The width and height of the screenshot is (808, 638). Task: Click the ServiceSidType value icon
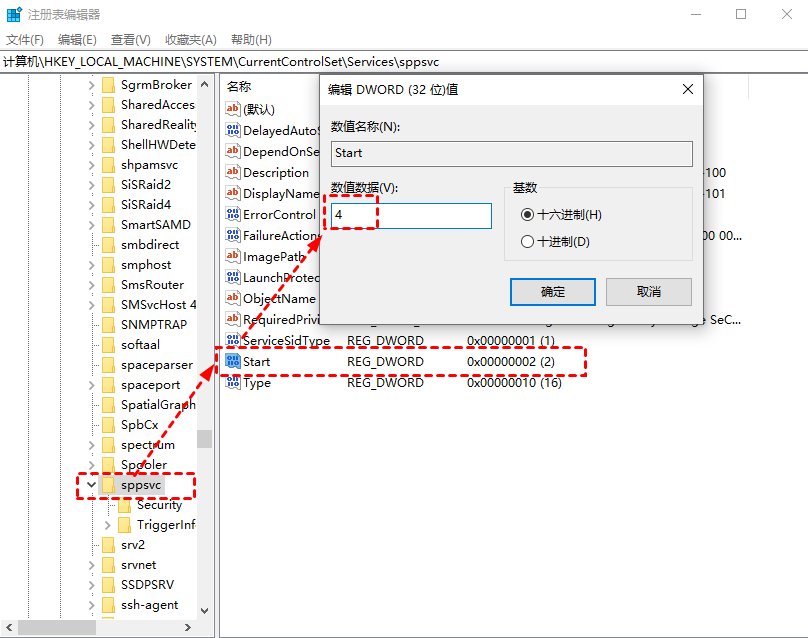click(x=234, y=340)
